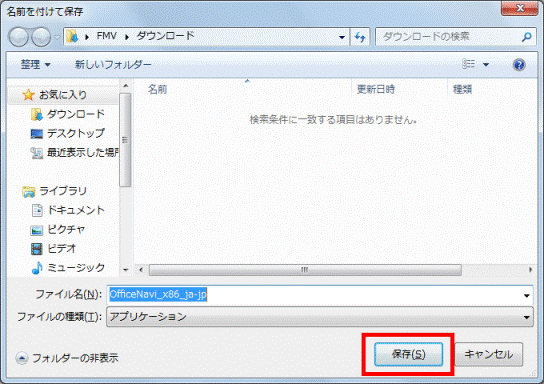Open the ファイル名 dropdown arrow
This screenshot has height=384, width=544.
point(527,296)
